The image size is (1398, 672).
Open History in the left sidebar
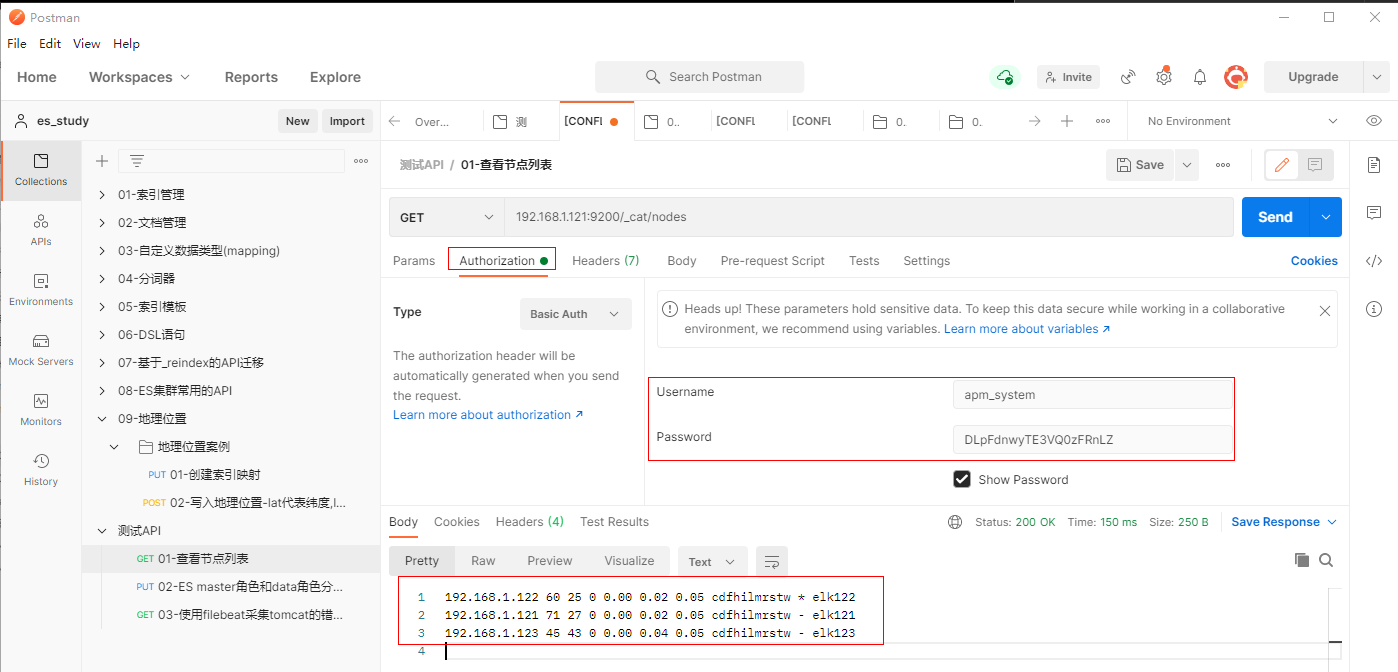[41, 470]
